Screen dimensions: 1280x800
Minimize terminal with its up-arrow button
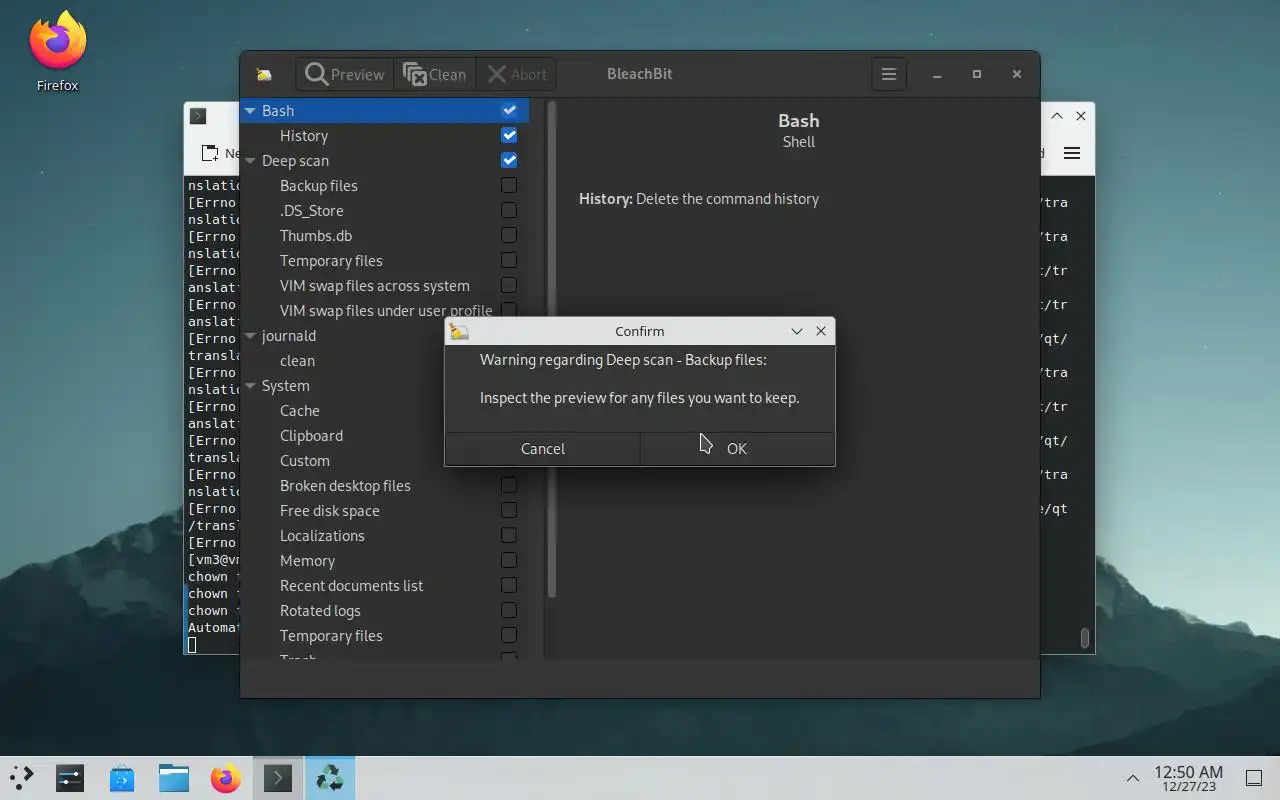[x=1057, y=116]
